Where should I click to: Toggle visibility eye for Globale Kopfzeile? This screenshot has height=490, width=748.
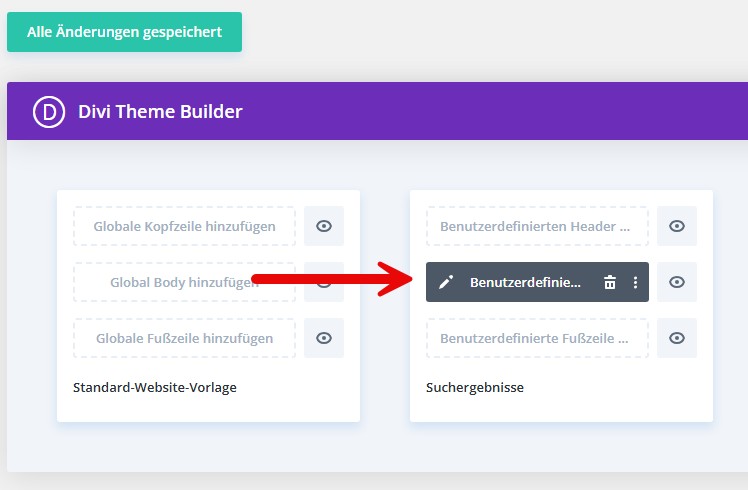click(324, 226)
